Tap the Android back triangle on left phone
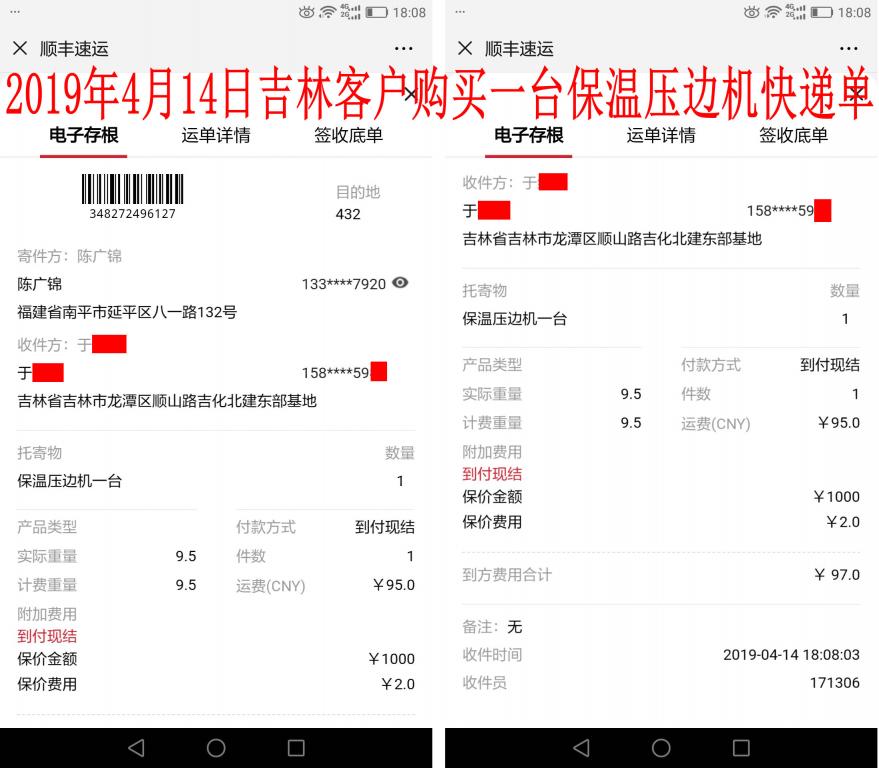879x768 pixels. click(x=137, y=747)
